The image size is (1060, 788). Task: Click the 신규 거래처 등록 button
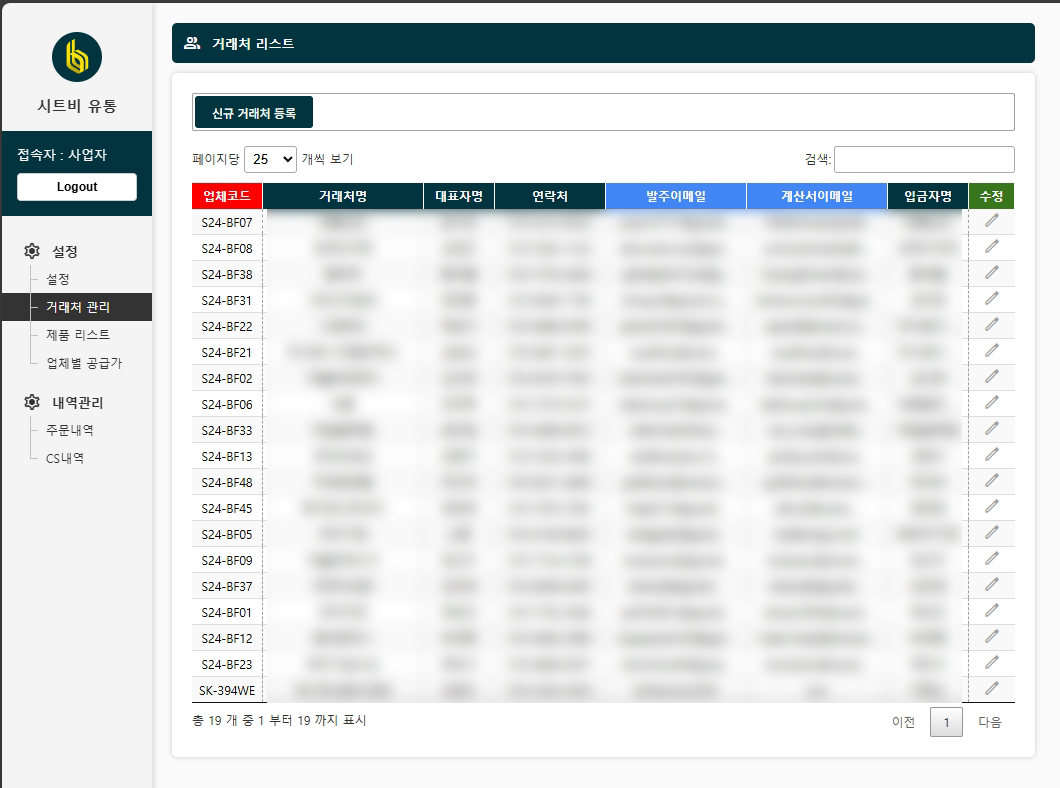255,112
